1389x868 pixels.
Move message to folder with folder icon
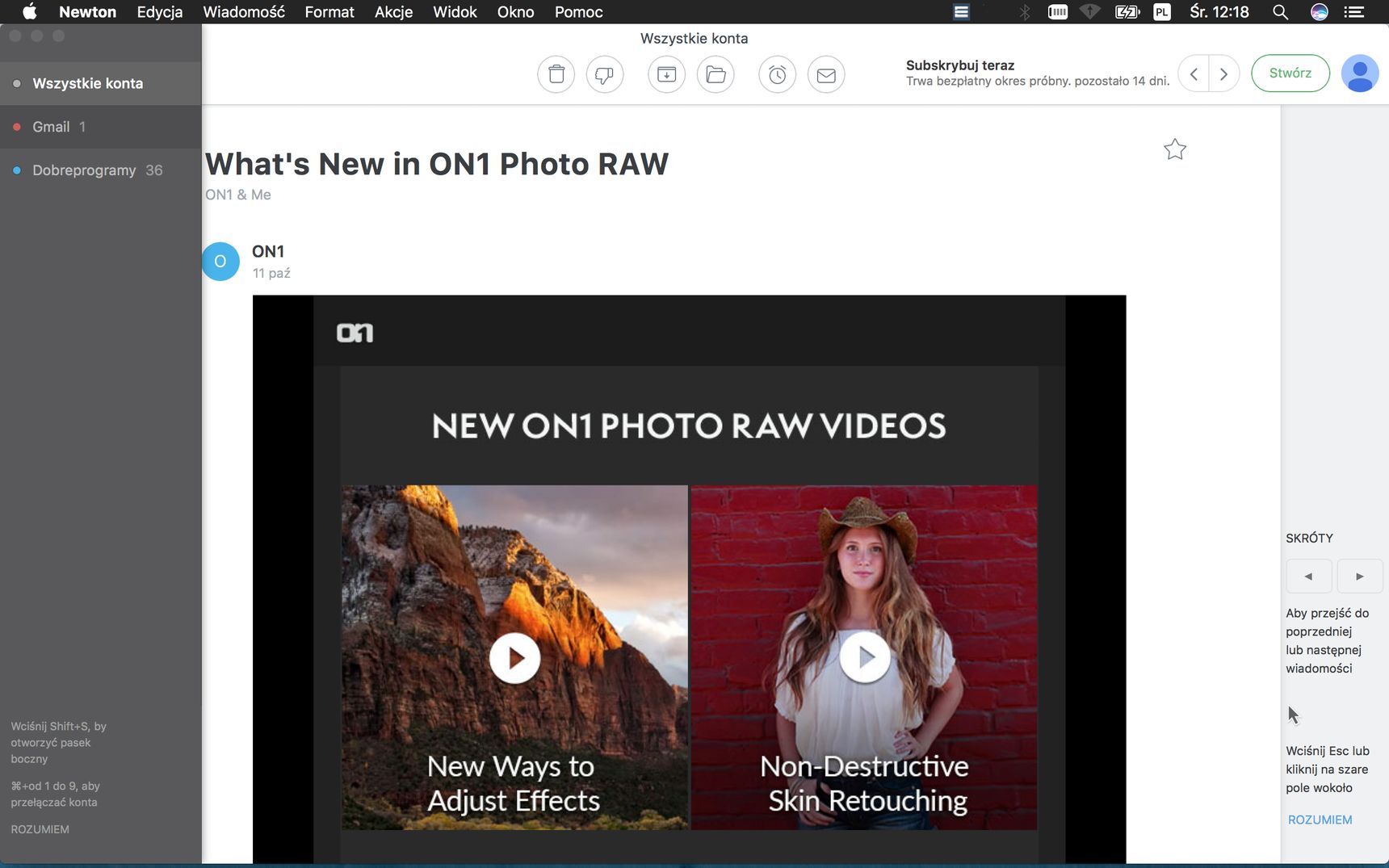(715, 74)
